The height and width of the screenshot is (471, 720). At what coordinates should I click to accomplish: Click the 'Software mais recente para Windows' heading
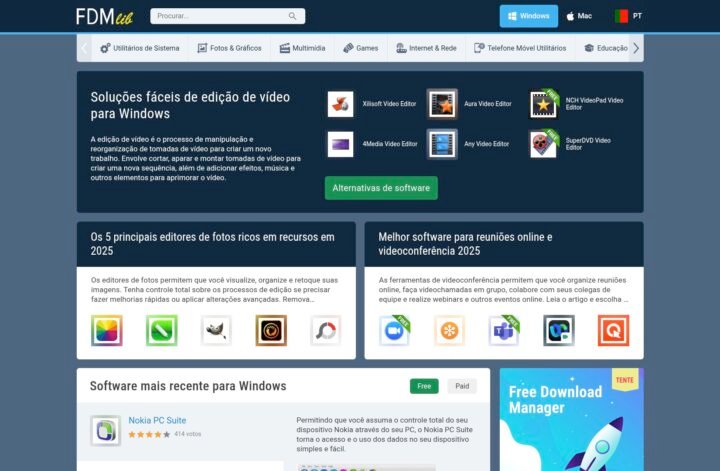pyautogui.click(x=188, y=386)
